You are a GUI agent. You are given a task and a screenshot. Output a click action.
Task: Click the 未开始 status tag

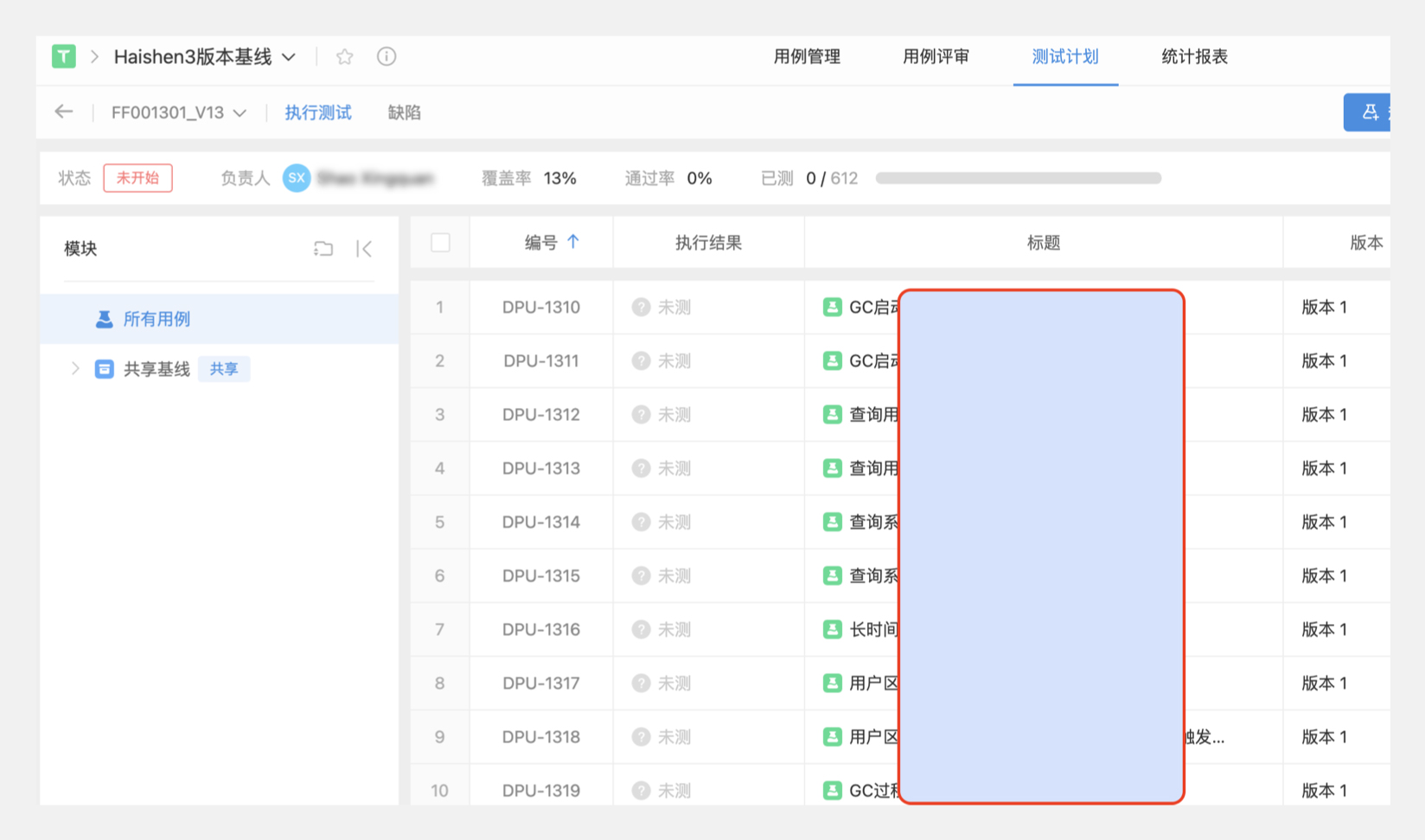[x=137, y=178]
